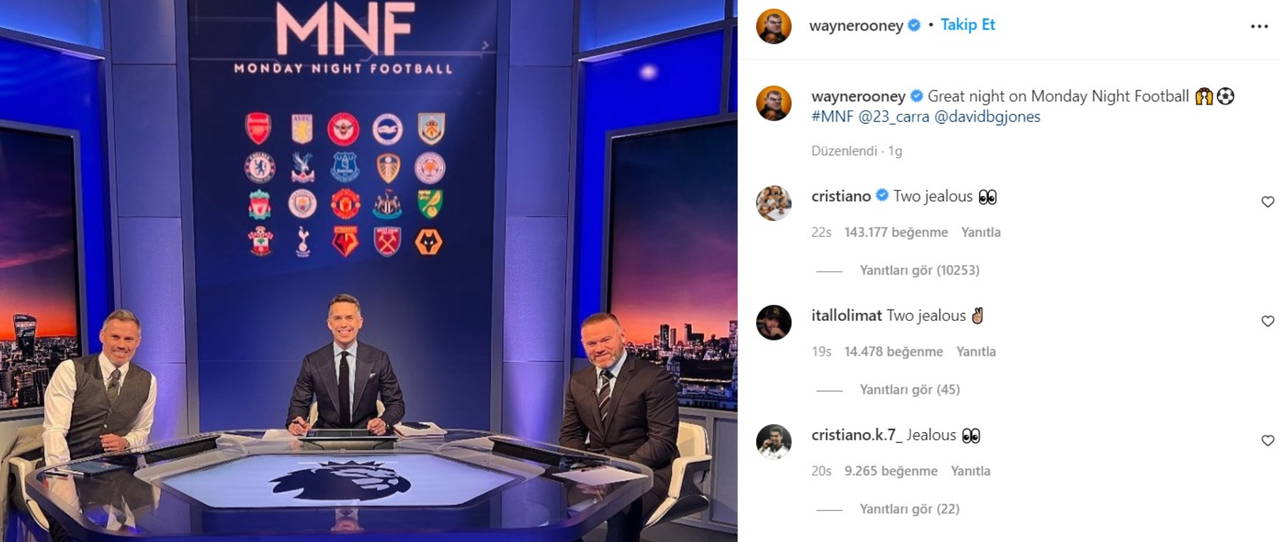The height and width of the screenshot is (542, 1280).
Task: Expand the 22 replies under cristiano.k.7_
Action: click(910, 508)
